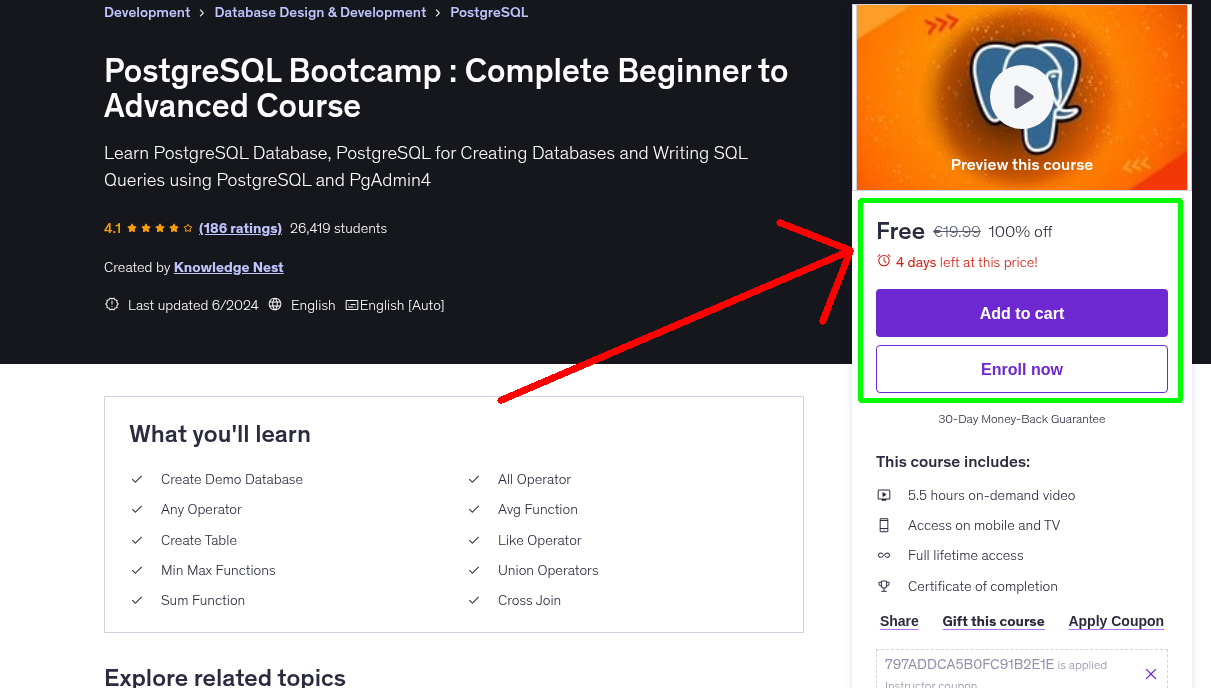This screenshot has height=688, width=1211.
Task: Click checkmark next to Any Operator
Action: coord(138,509)
